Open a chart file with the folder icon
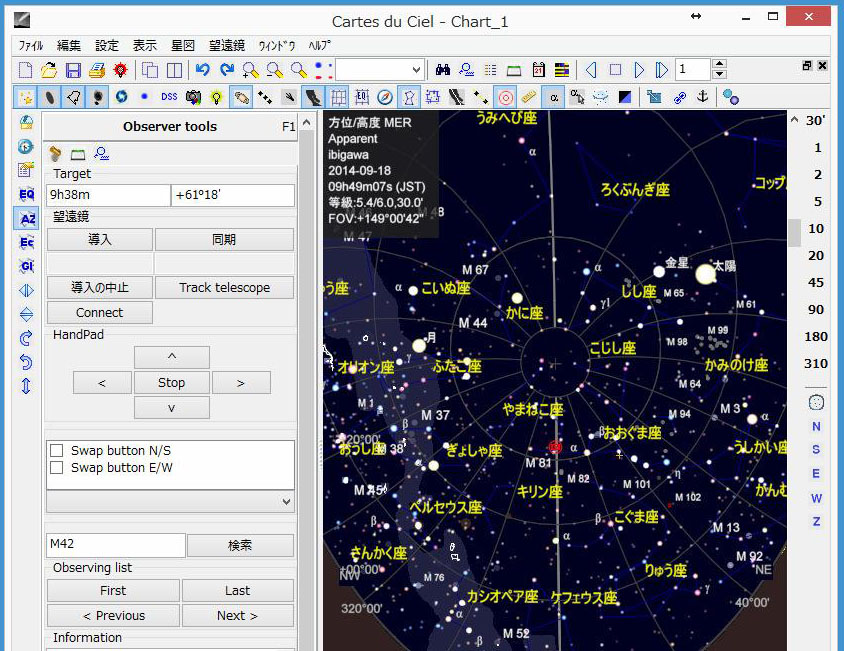Image resolution: width=844 pixels, height=651 pixels. 49,70
